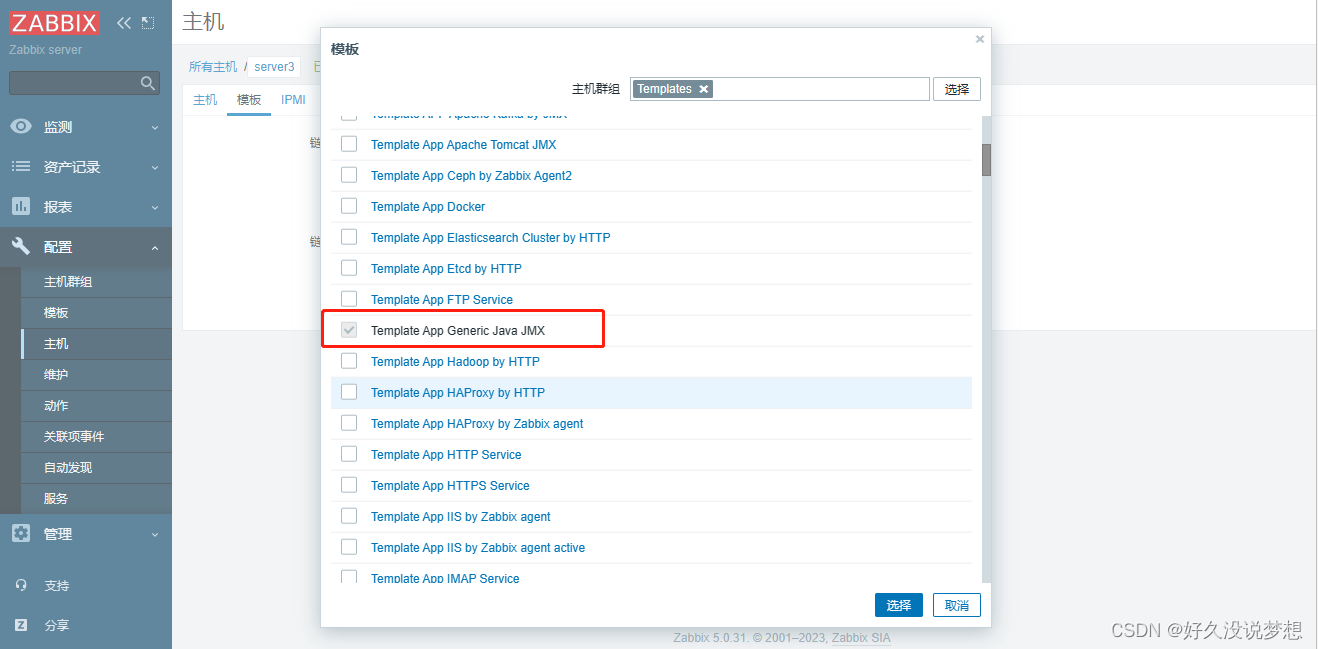Switch to the IPMI tab
Image resolution: width=1318 pixels, height=649 pixels.
point(293,100)
